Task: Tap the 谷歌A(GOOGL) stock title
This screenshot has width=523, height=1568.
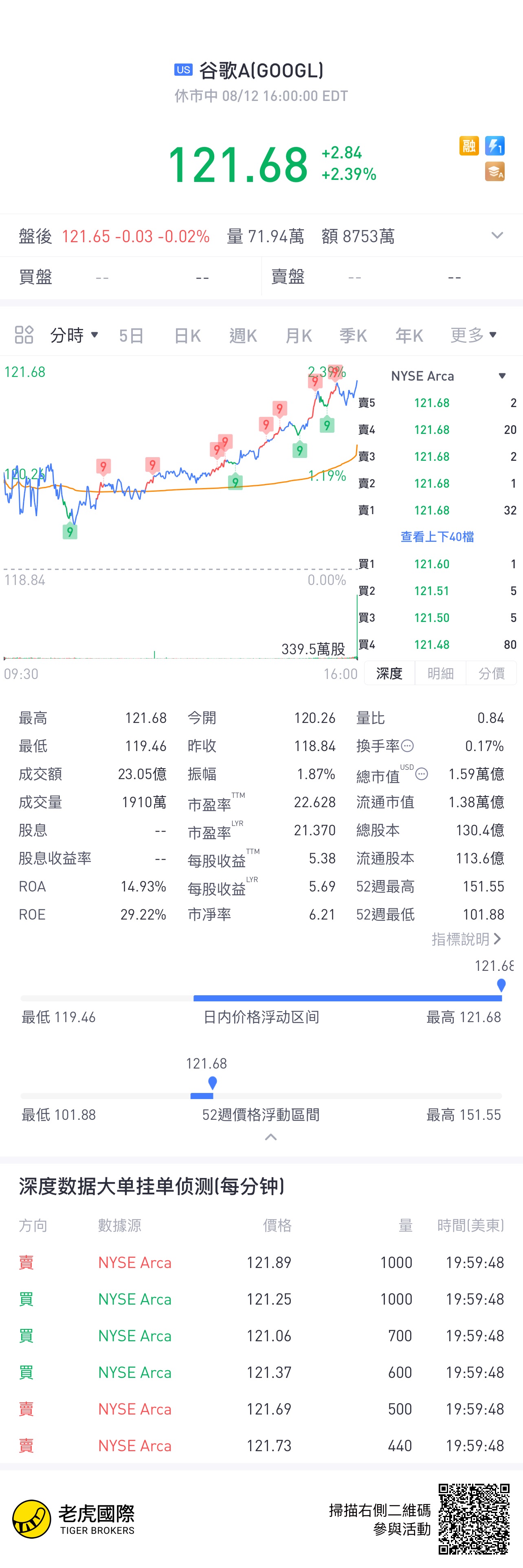Action: [x=261, y=70]
